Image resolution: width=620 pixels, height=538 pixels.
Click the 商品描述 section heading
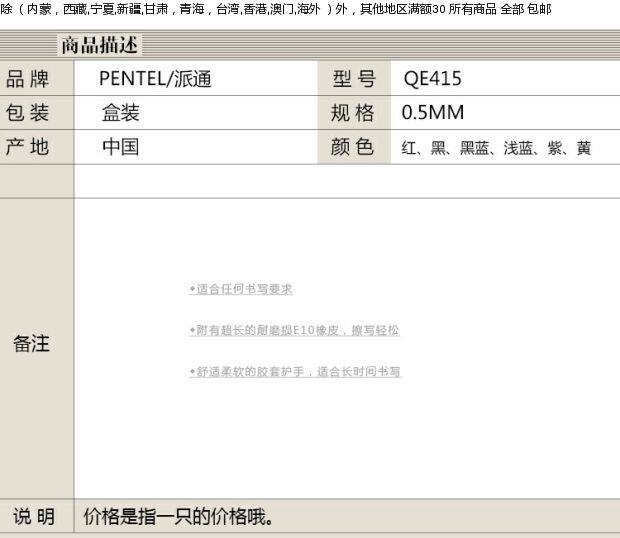[x=100, y=45]
